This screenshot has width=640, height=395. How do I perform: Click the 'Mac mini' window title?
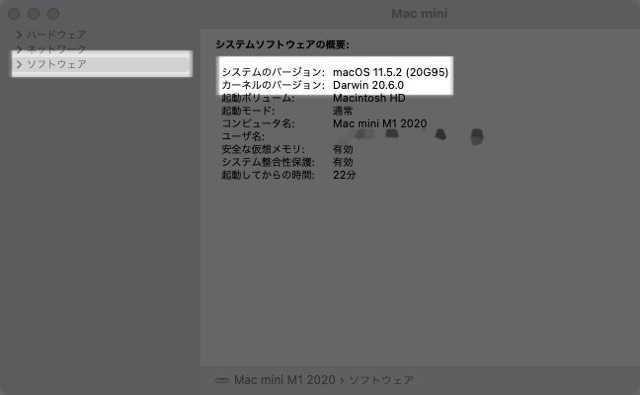[419, 13]
